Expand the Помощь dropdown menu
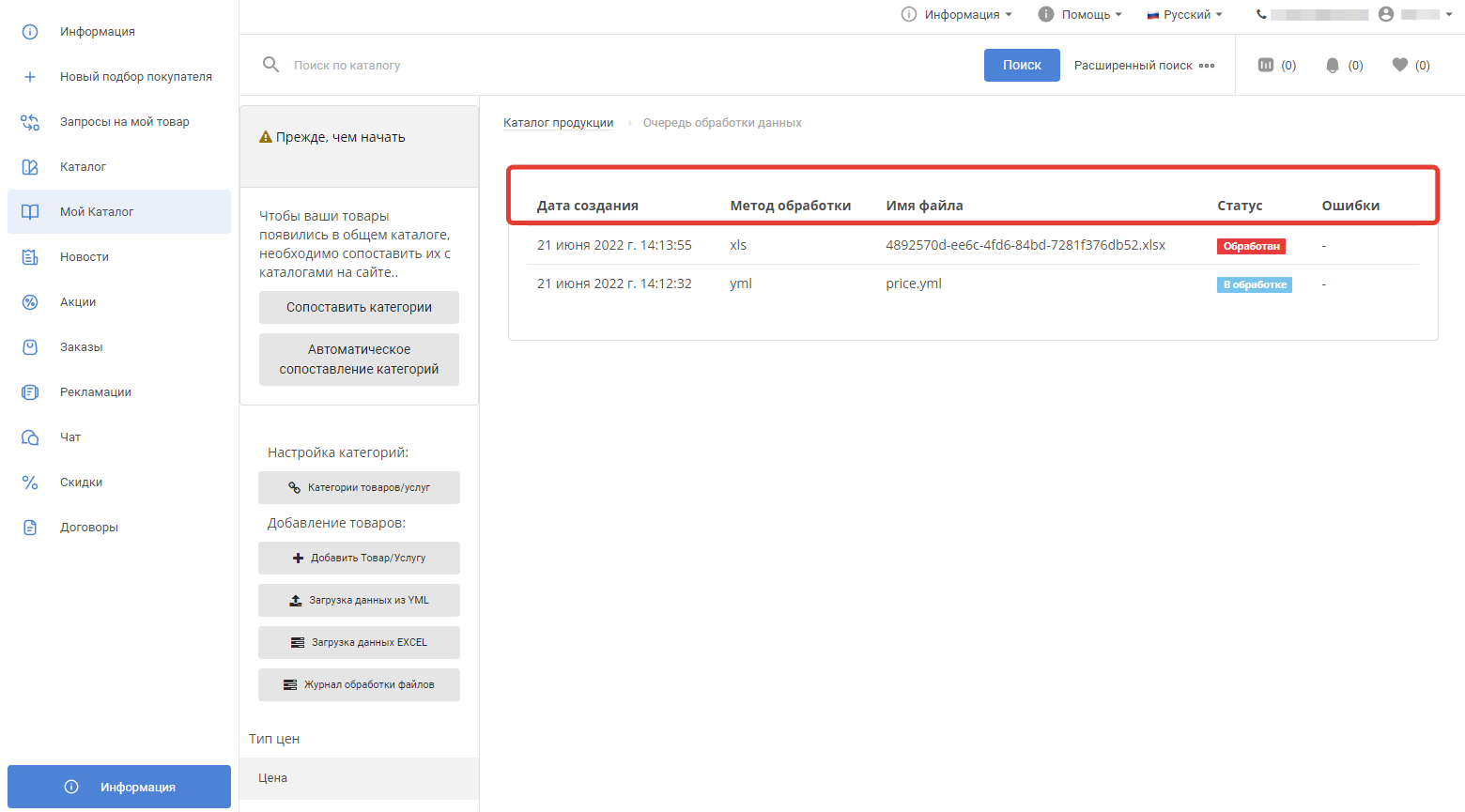Viewport: 1465px width, 812px height. coord(1081,14)
